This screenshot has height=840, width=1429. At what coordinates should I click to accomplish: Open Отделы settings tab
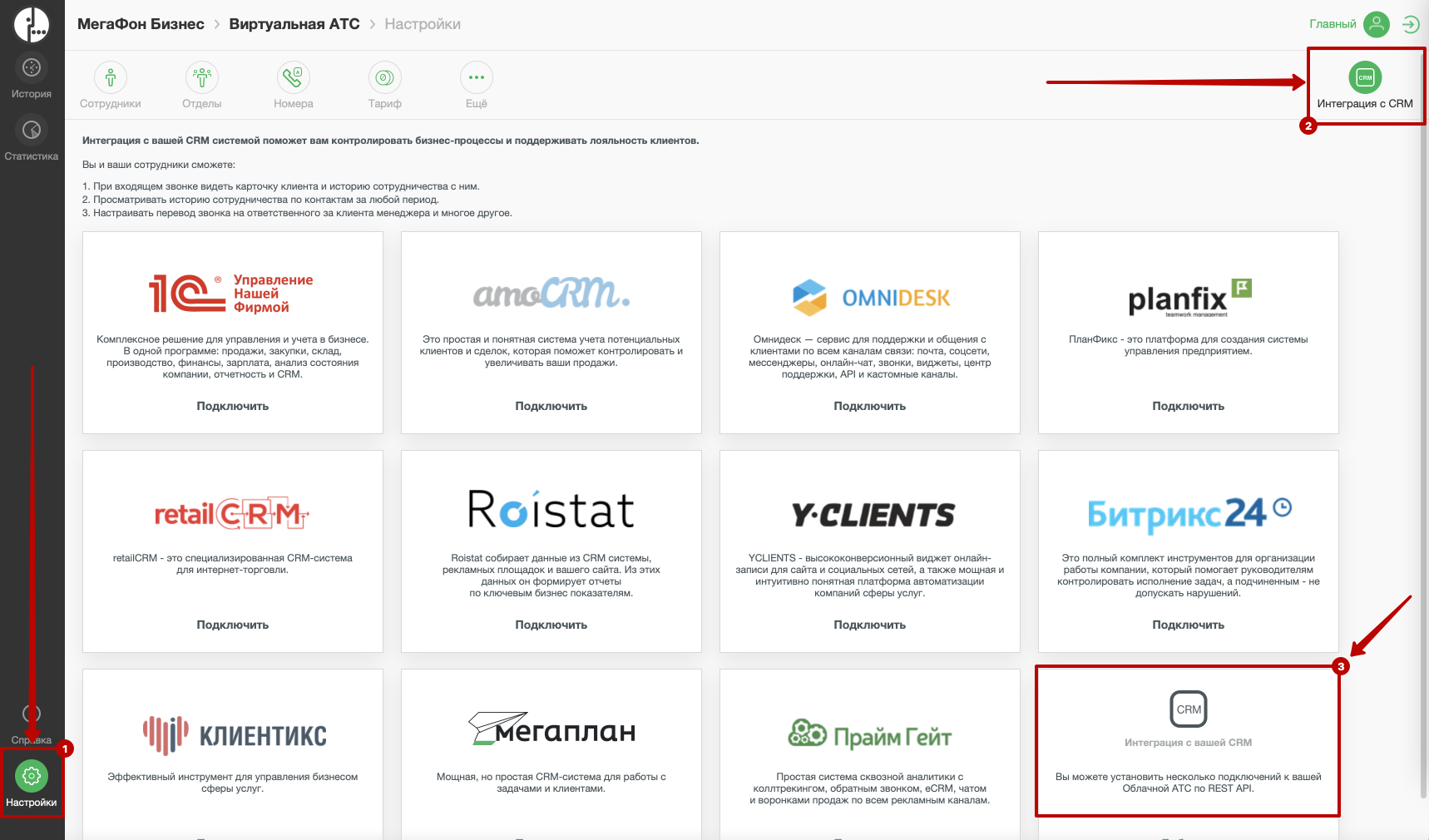tap(202, 86)
